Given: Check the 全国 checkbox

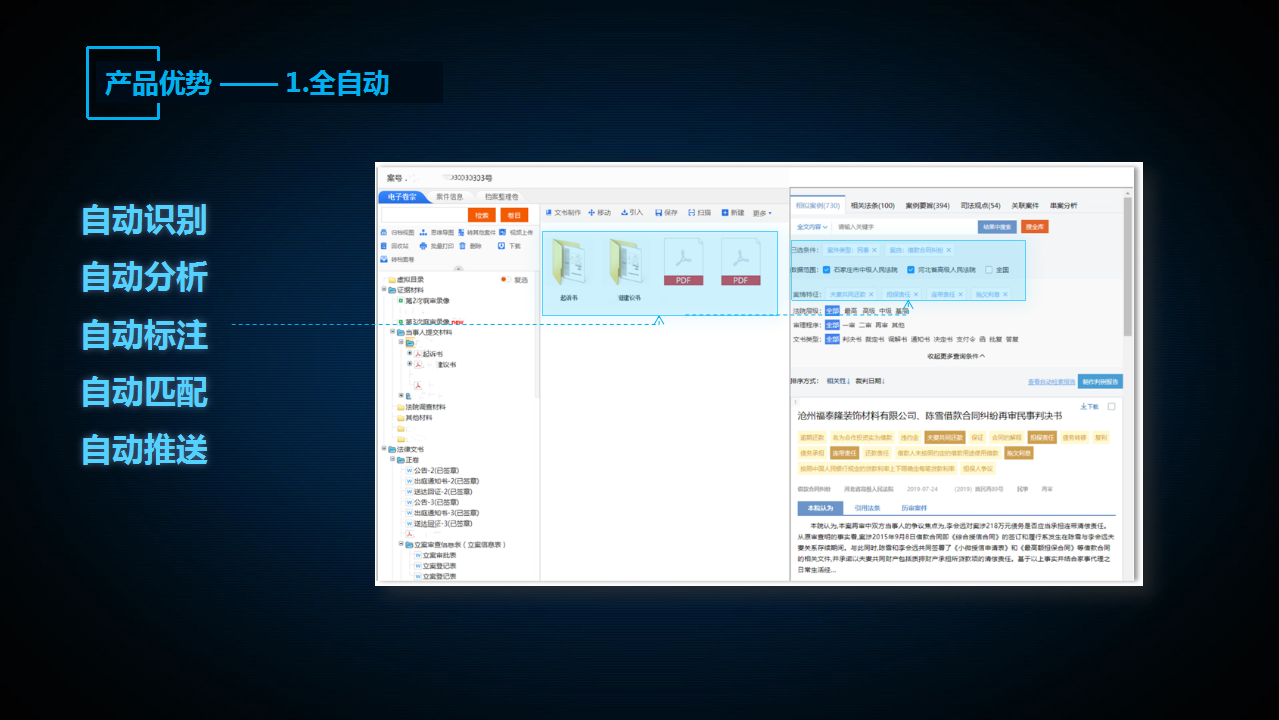Looking at the screenshot, I should [989, 270].
